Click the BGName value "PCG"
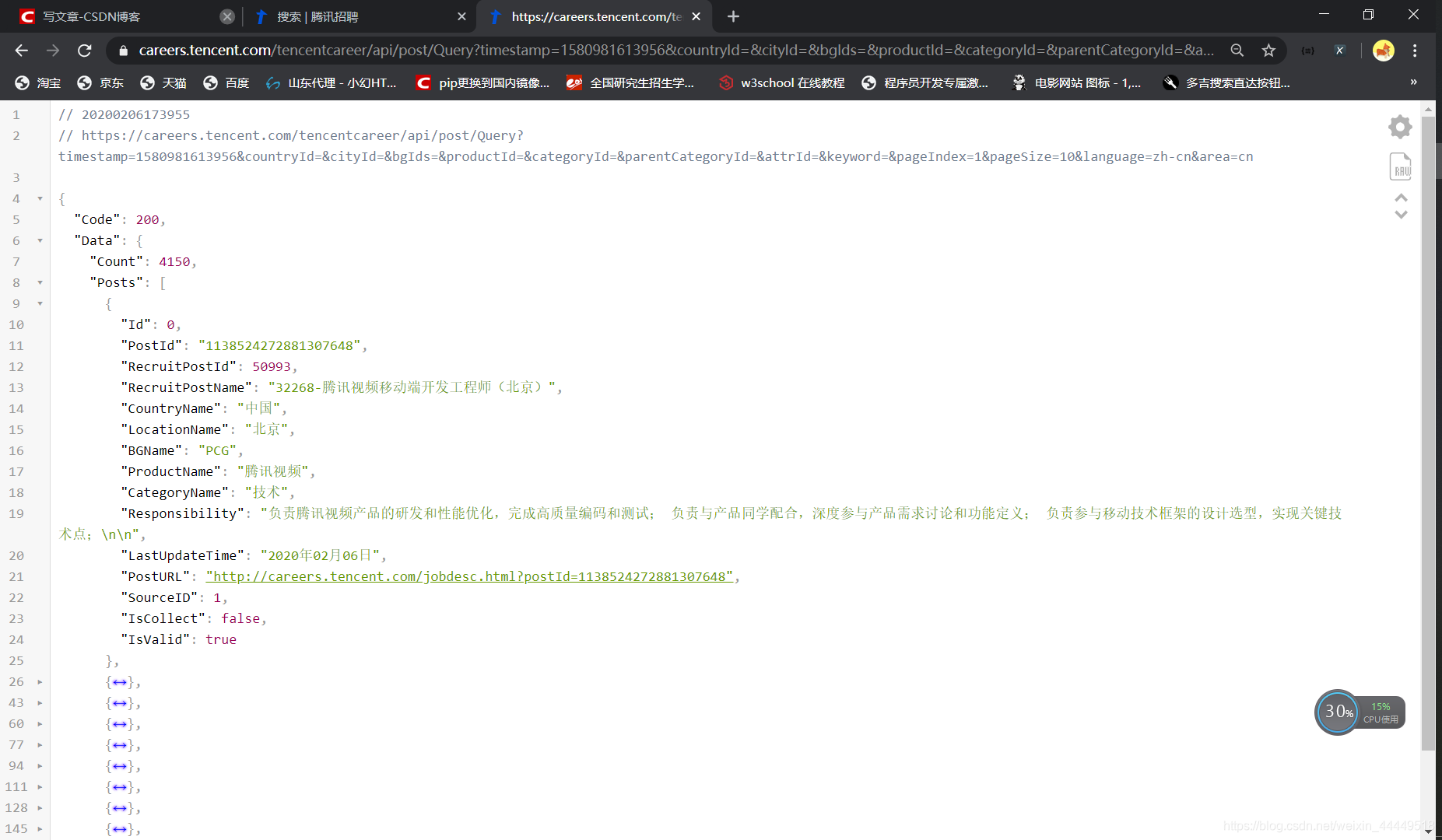The height and width of the screenshot is (840, 1442). click(217, 450)
